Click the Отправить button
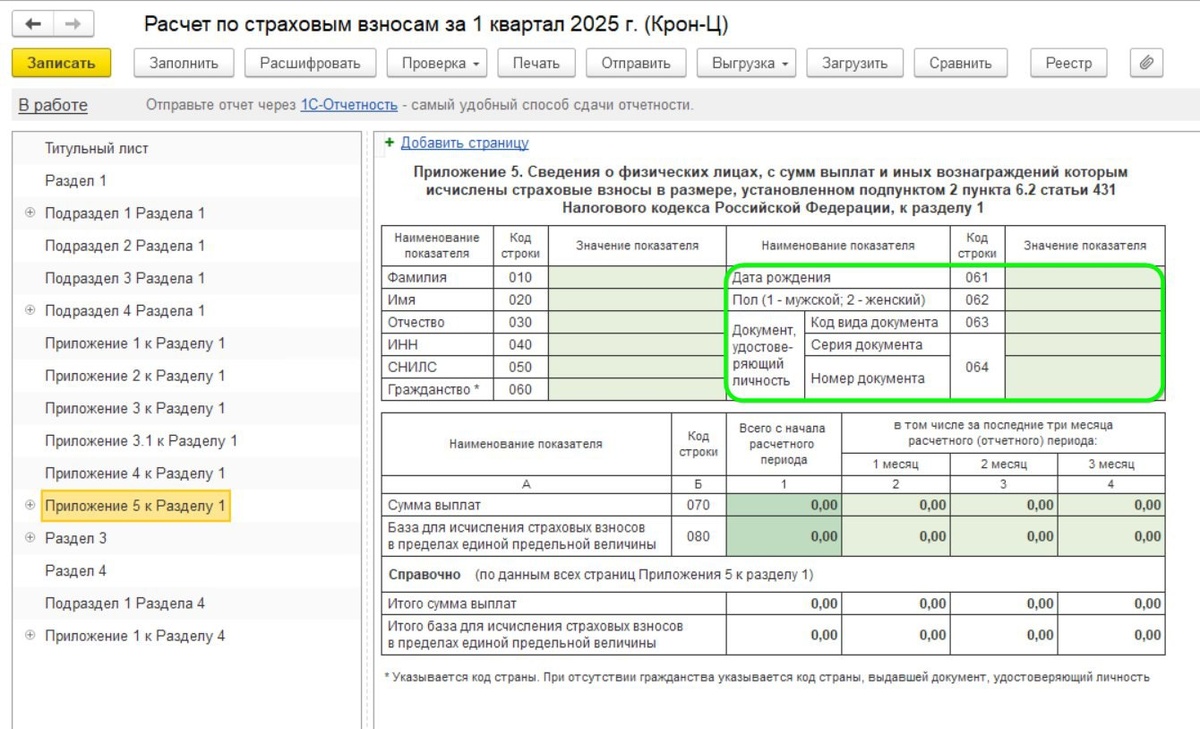The image size is (1200, 729). click(636, 63)
